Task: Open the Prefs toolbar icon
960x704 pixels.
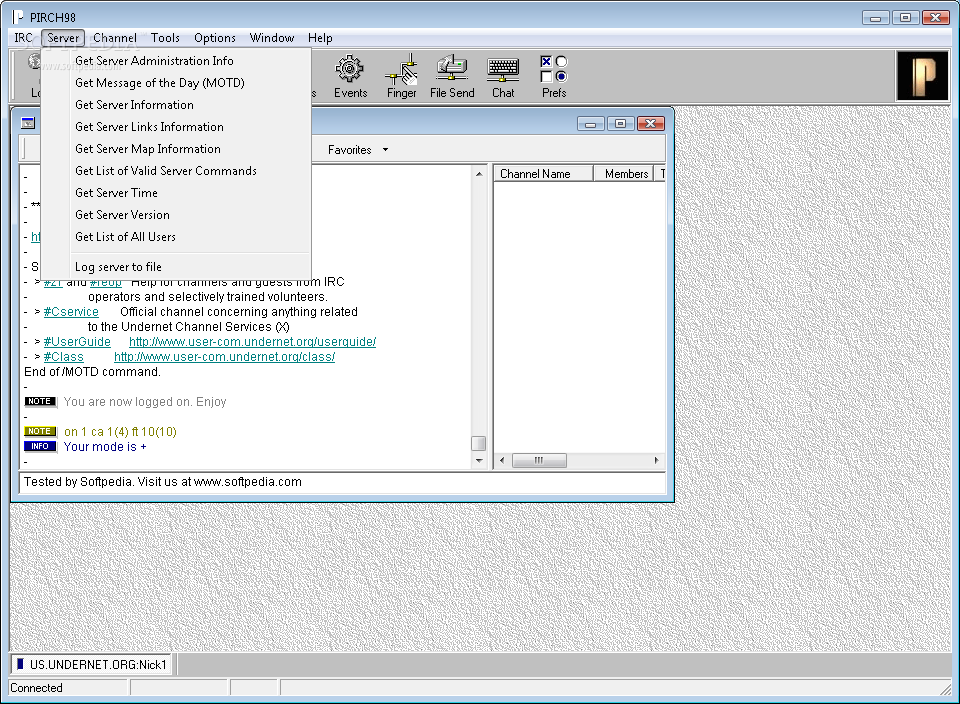Action: click(554, 77)
